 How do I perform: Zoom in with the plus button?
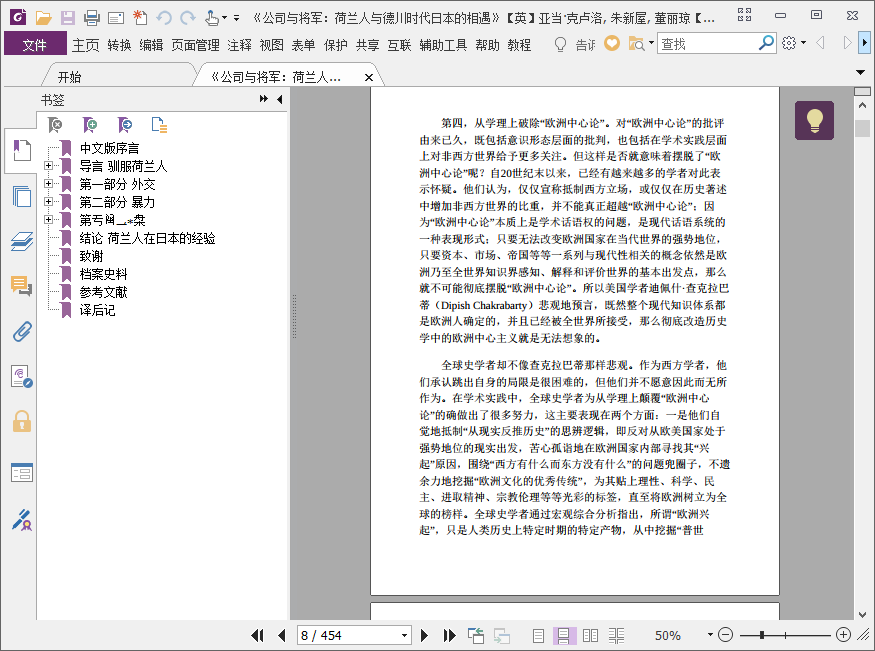click(x=844, y=635)
